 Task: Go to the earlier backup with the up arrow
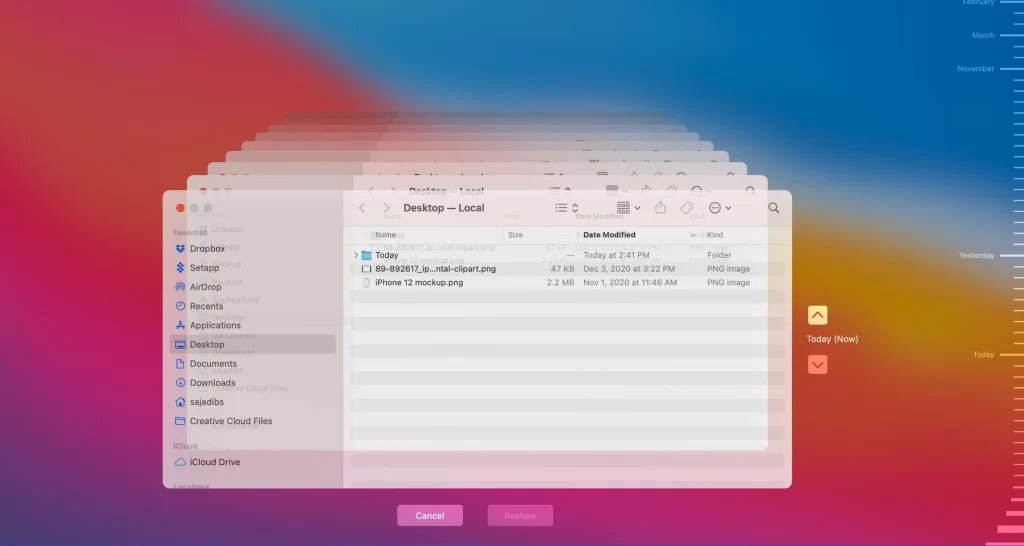pyautogui.click(x=818, y=315)
